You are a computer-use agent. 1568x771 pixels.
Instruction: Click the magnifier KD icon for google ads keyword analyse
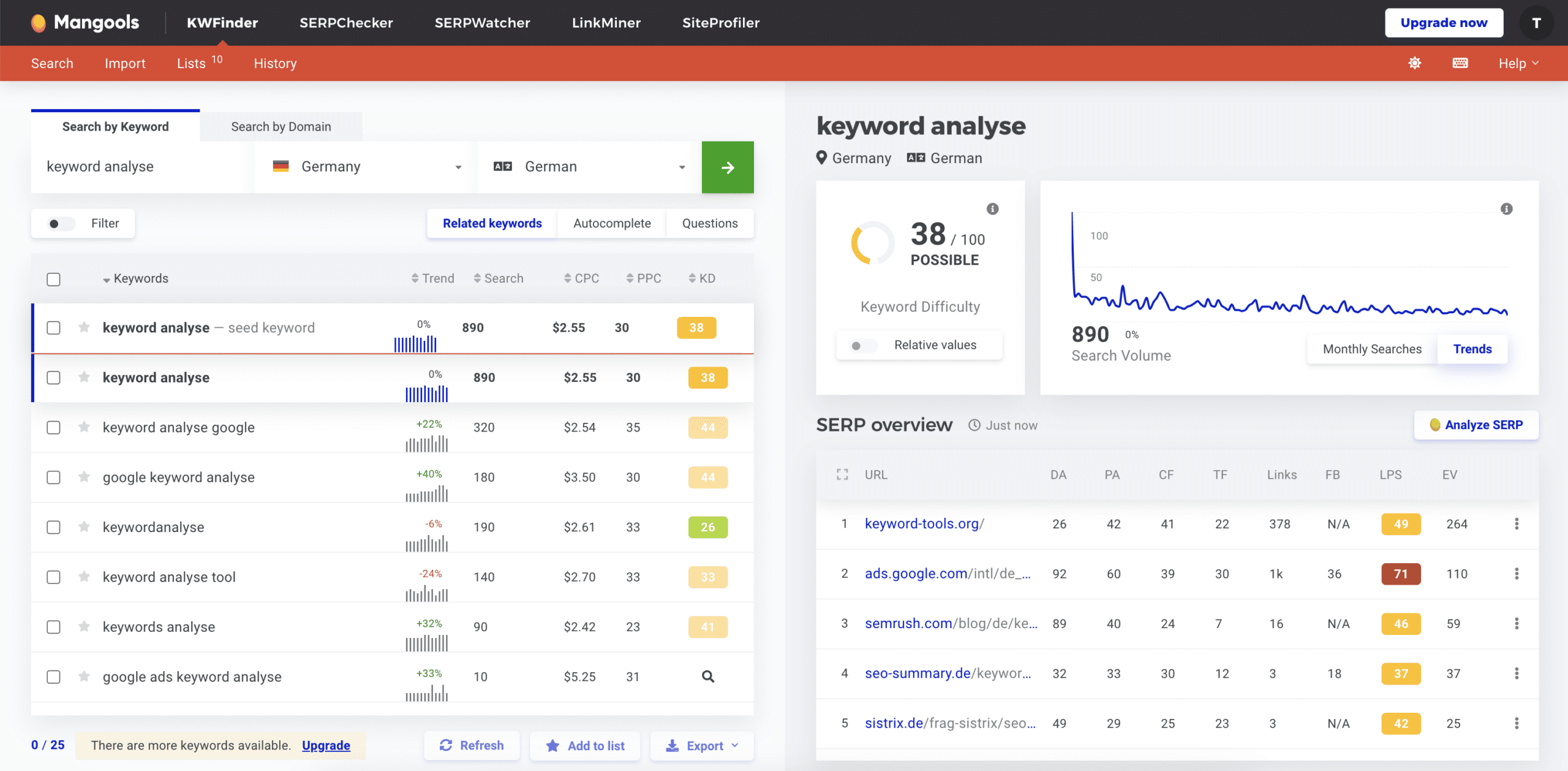(708, 677)
